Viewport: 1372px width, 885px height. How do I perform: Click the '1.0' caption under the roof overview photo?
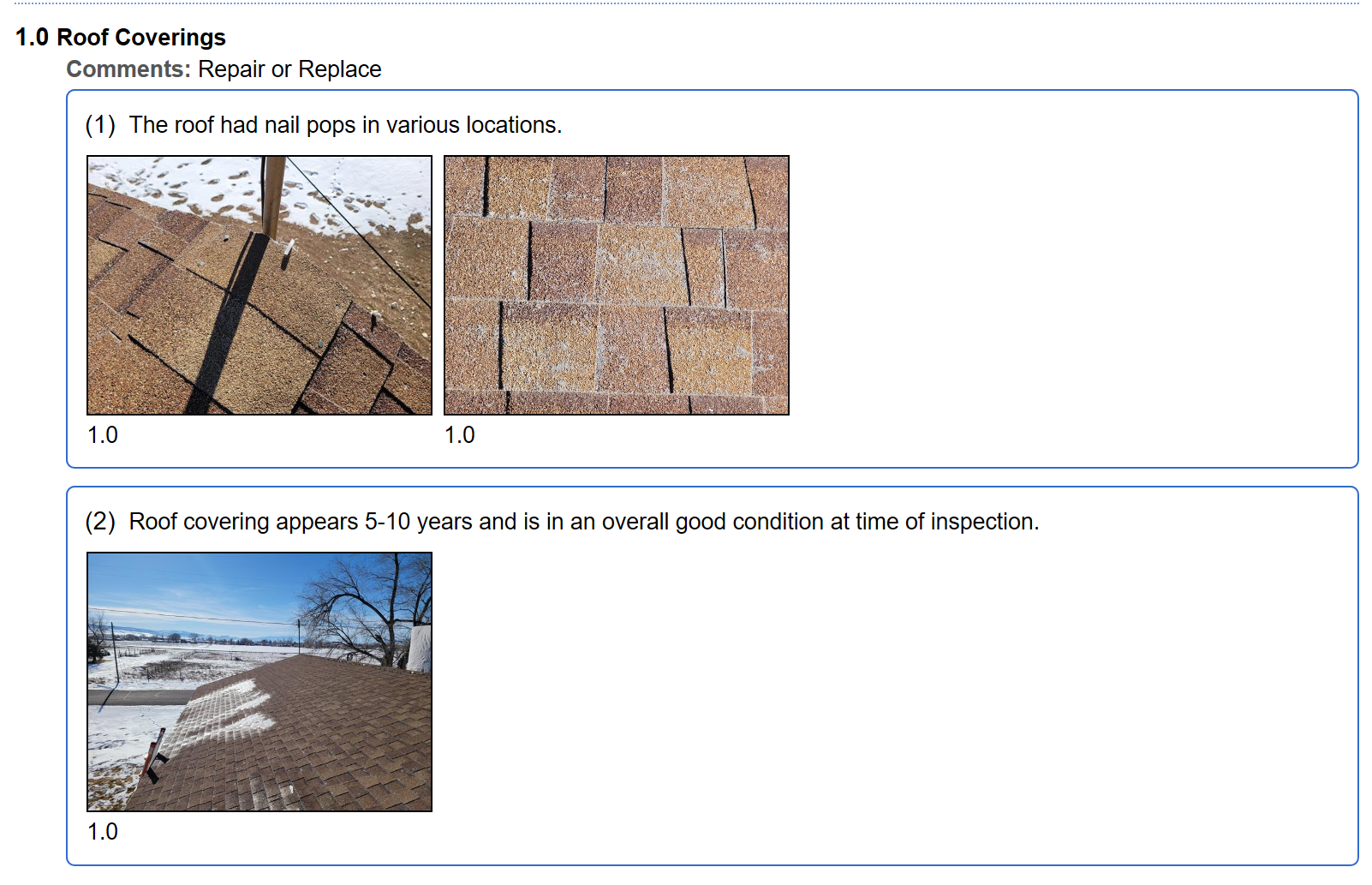point(103,832)
